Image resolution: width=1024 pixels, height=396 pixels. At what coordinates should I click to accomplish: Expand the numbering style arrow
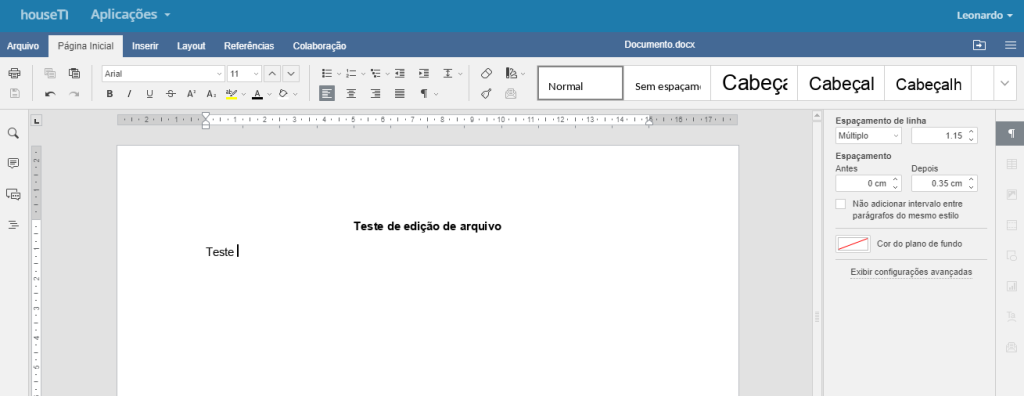point(362,74)
